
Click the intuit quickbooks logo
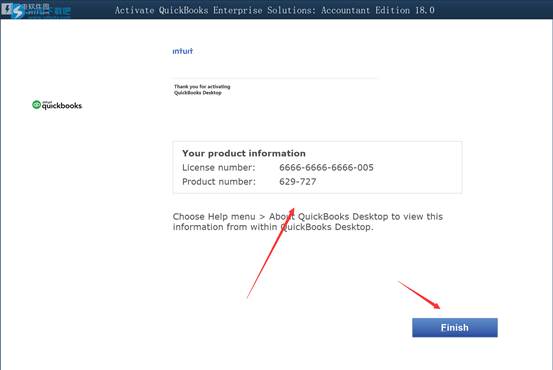[x=57, y=105]
